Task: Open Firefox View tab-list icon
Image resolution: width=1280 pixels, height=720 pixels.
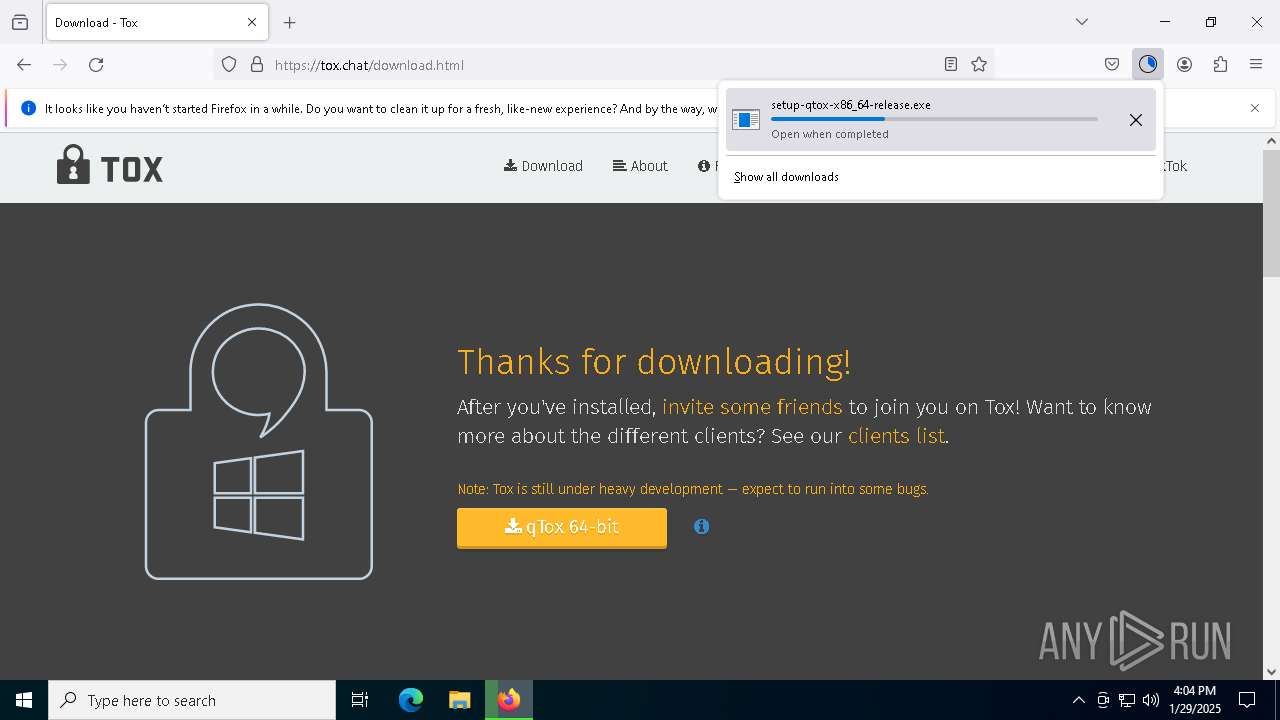Action: pos(20,22)
